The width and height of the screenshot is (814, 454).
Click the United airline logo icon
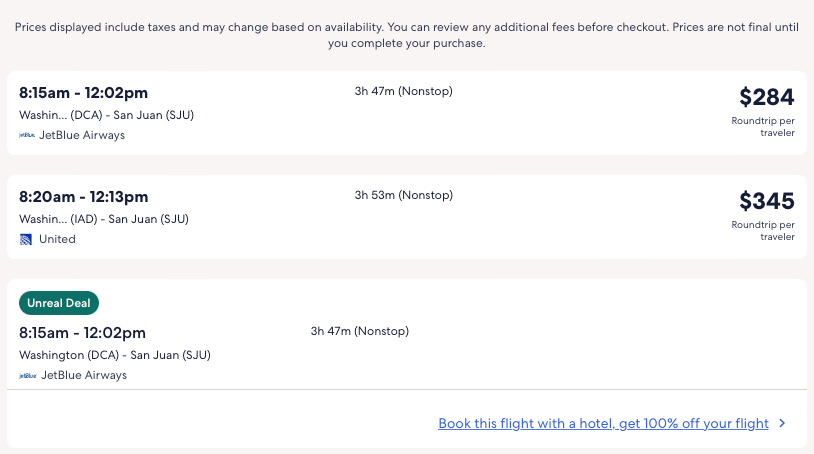coord(27,239)
